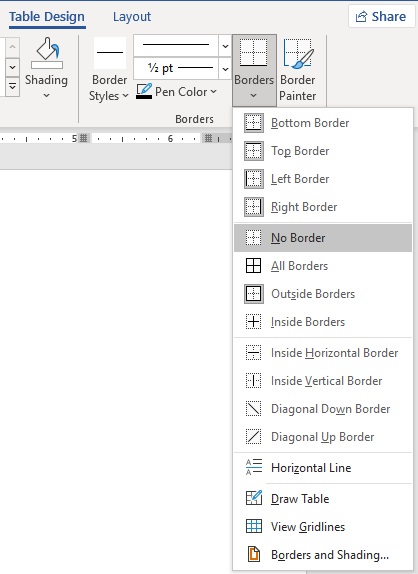Choose the All Borders grid icon

pos(253,266)
